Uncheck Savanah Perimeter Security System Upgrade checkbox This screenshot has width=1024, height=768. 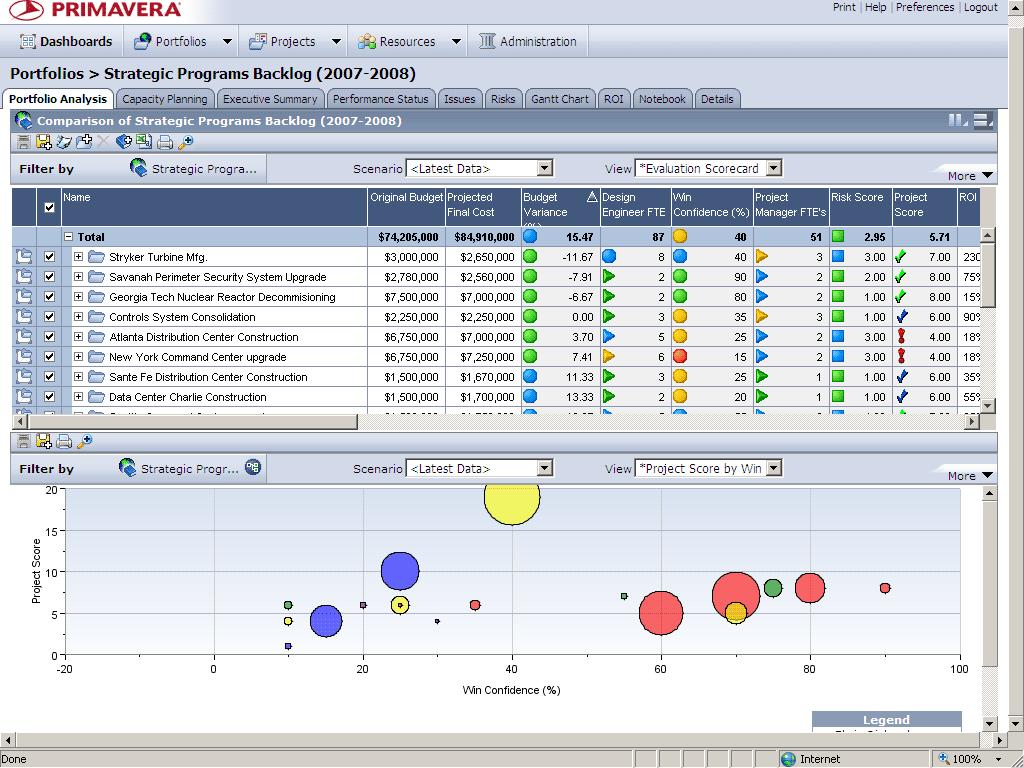[49, 277]
